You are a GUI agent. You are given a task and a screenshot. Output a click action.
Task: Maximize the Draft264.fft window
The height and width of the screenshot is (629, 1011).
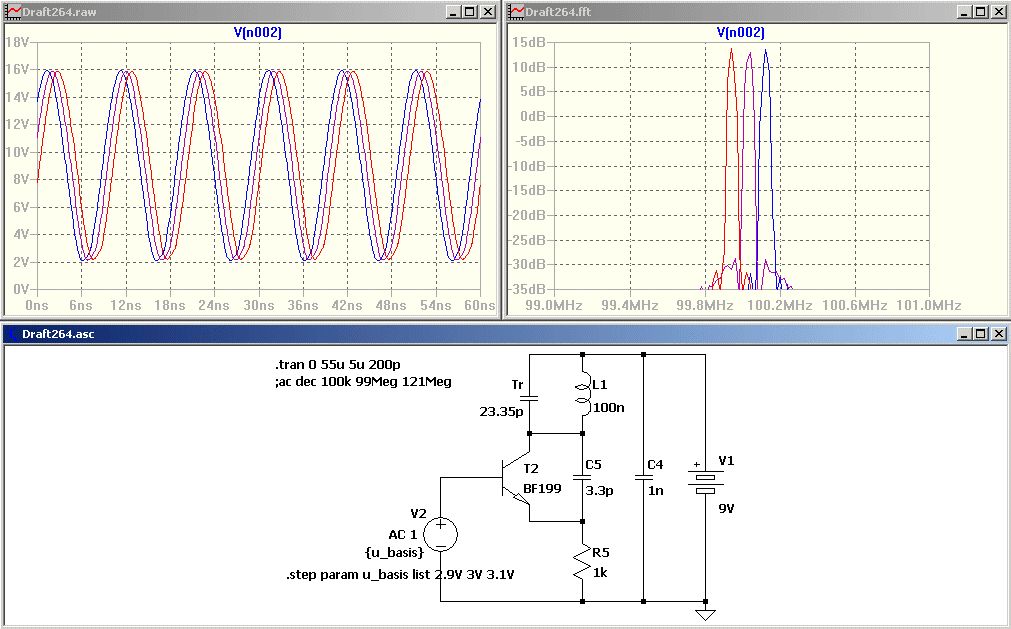point(979,12)
